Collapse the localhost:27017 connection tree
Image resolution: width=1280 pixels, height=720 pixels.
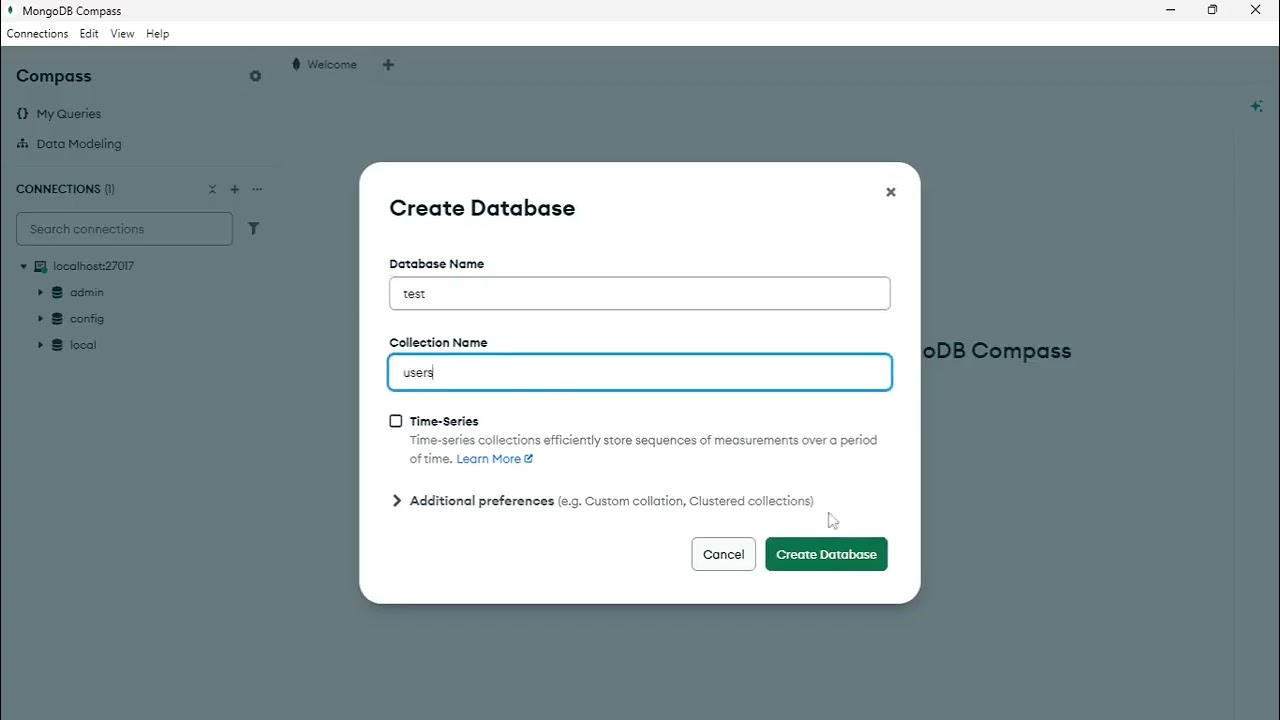tap(24, 267)
